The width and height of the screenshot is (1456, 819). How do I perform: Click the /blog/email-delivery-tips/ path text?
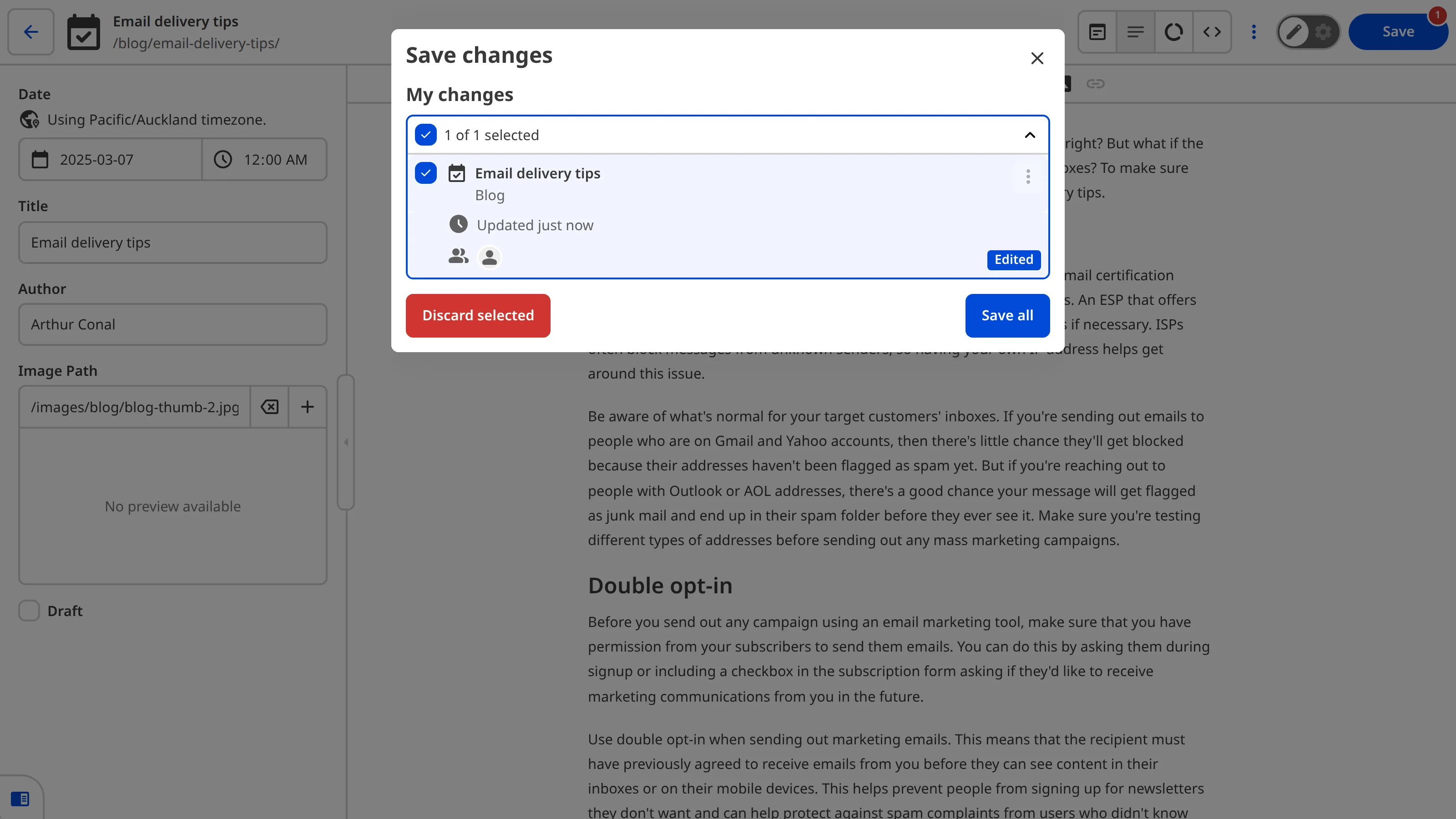click(x=196, y=44)
